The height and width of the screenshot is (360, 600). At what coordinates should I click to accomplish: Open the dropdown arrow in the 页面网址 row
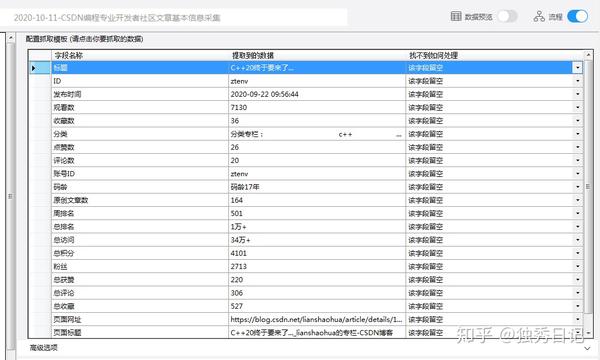coord(577,319)
